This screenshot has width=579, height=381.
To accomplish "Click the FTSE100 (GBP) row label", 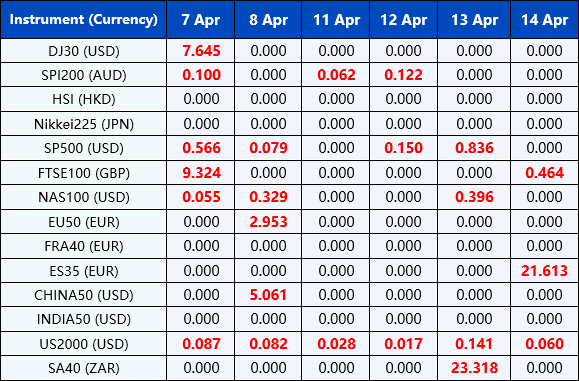I will tap(84, 173).
